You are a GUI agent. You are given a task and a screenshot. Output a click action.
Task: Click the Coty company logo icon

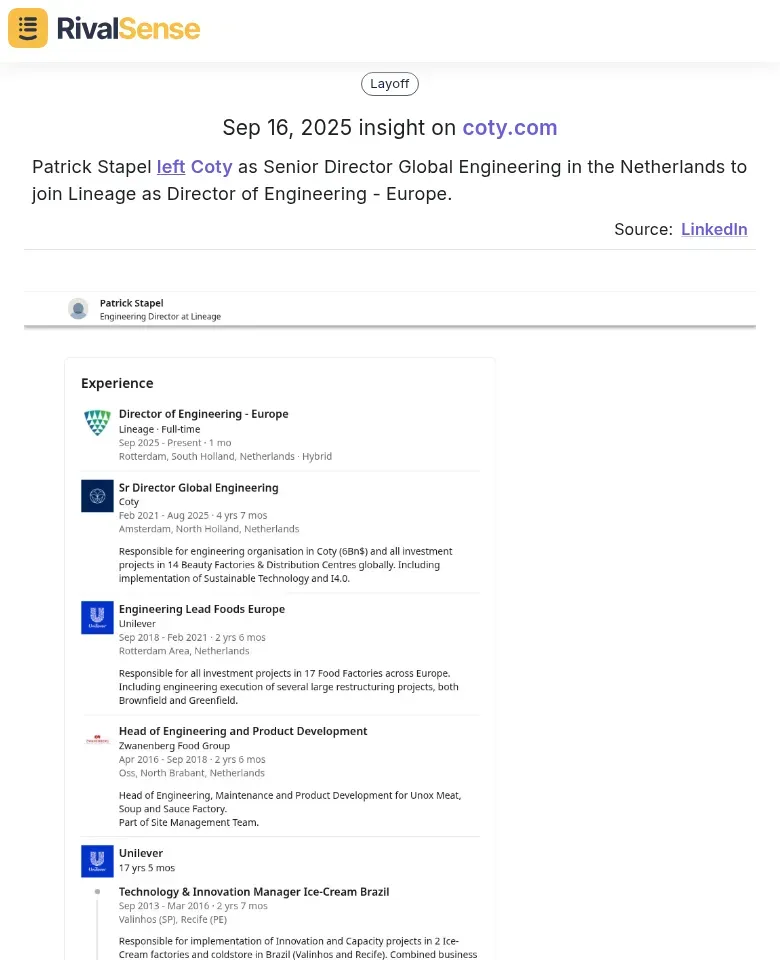(97, 496)
